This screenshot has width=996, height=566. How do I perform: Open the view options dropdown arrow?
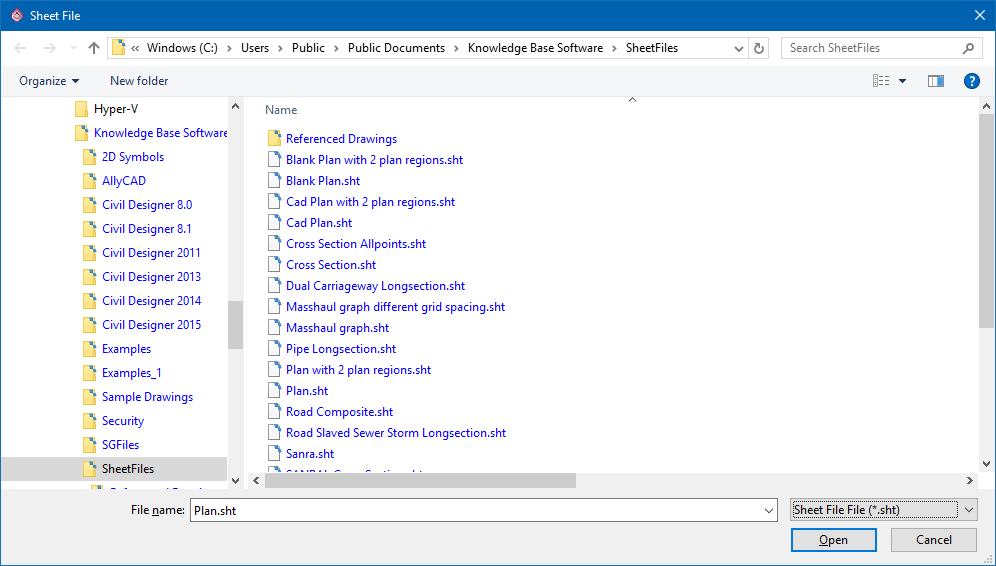(902, 81)
